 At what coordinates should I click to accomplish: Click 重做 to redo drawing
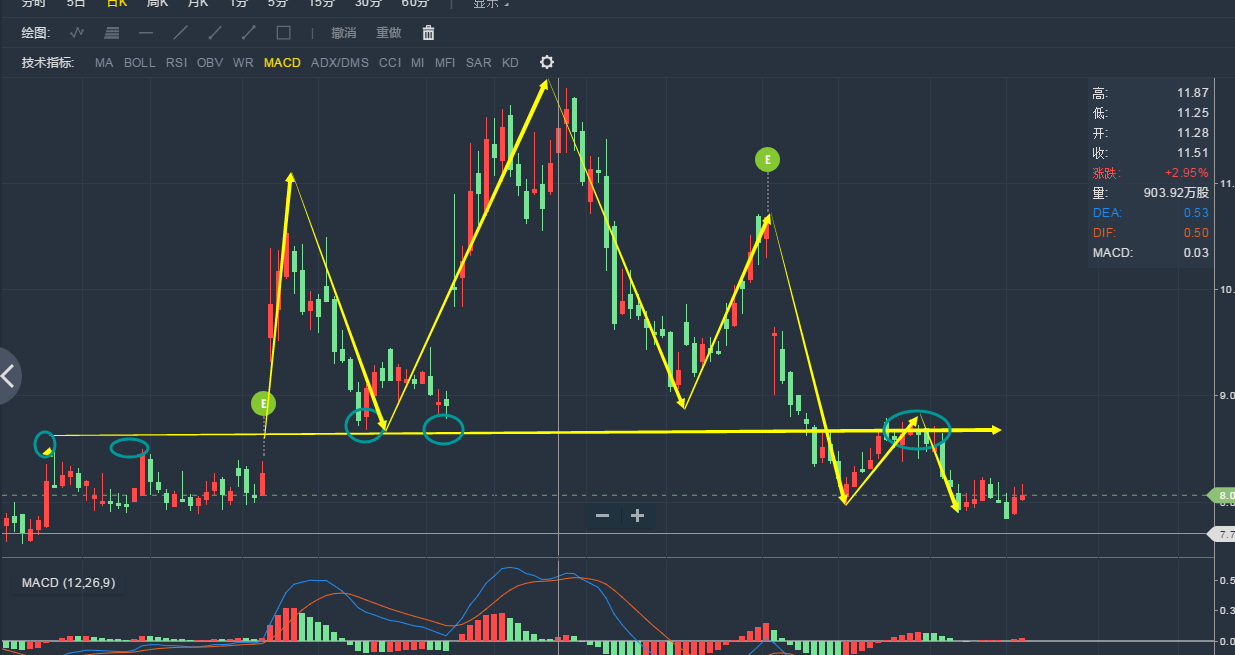coord(388,33)
